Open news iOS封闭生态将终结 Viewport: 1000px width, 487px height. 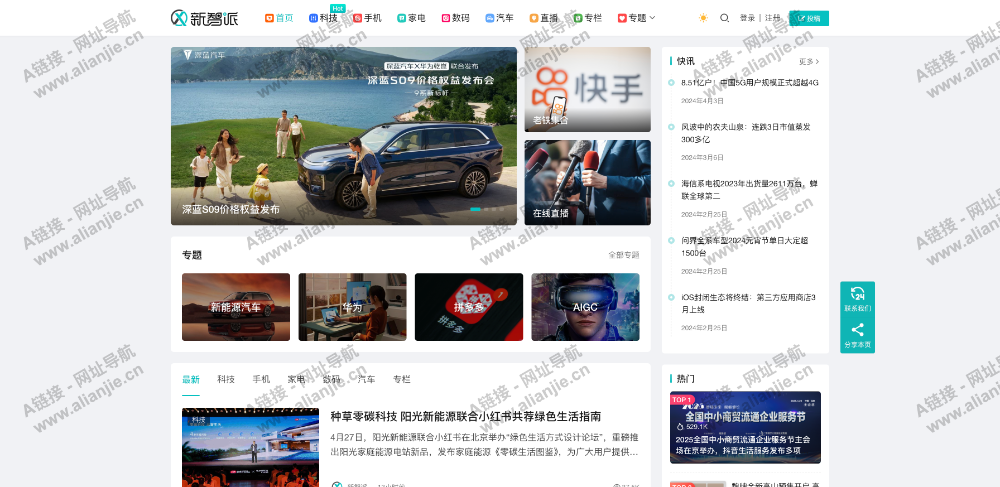click(748, 303)
